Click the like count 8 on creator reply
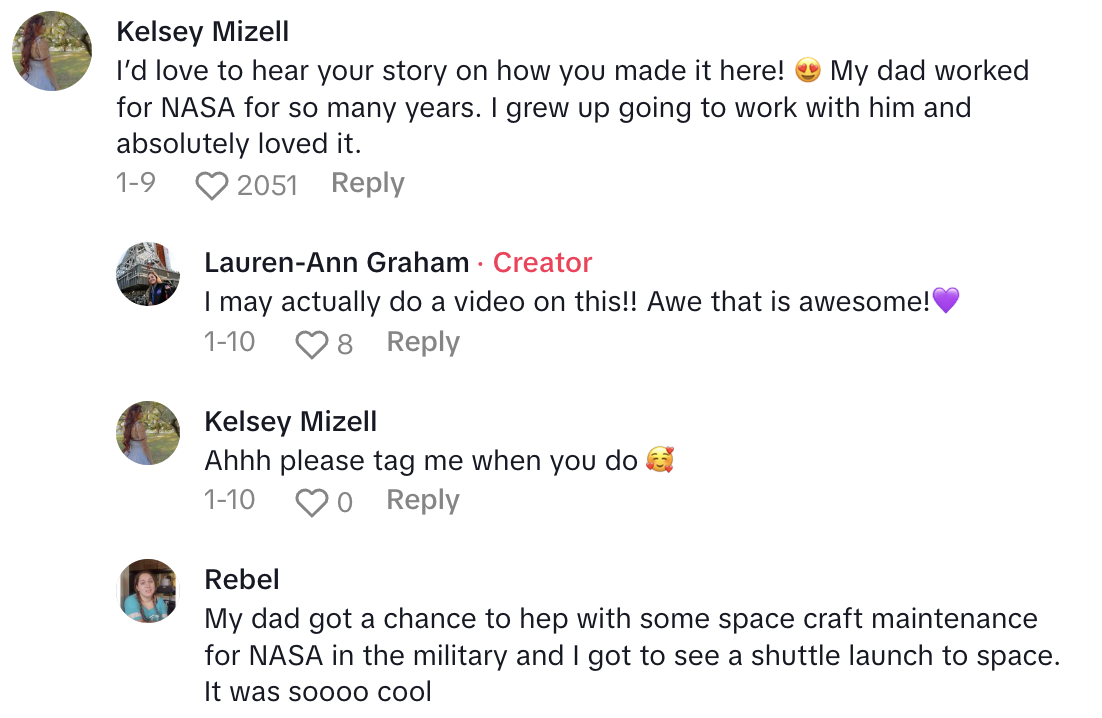The height and width of the screenshot is (718, 1102). [x=345, y=344]
